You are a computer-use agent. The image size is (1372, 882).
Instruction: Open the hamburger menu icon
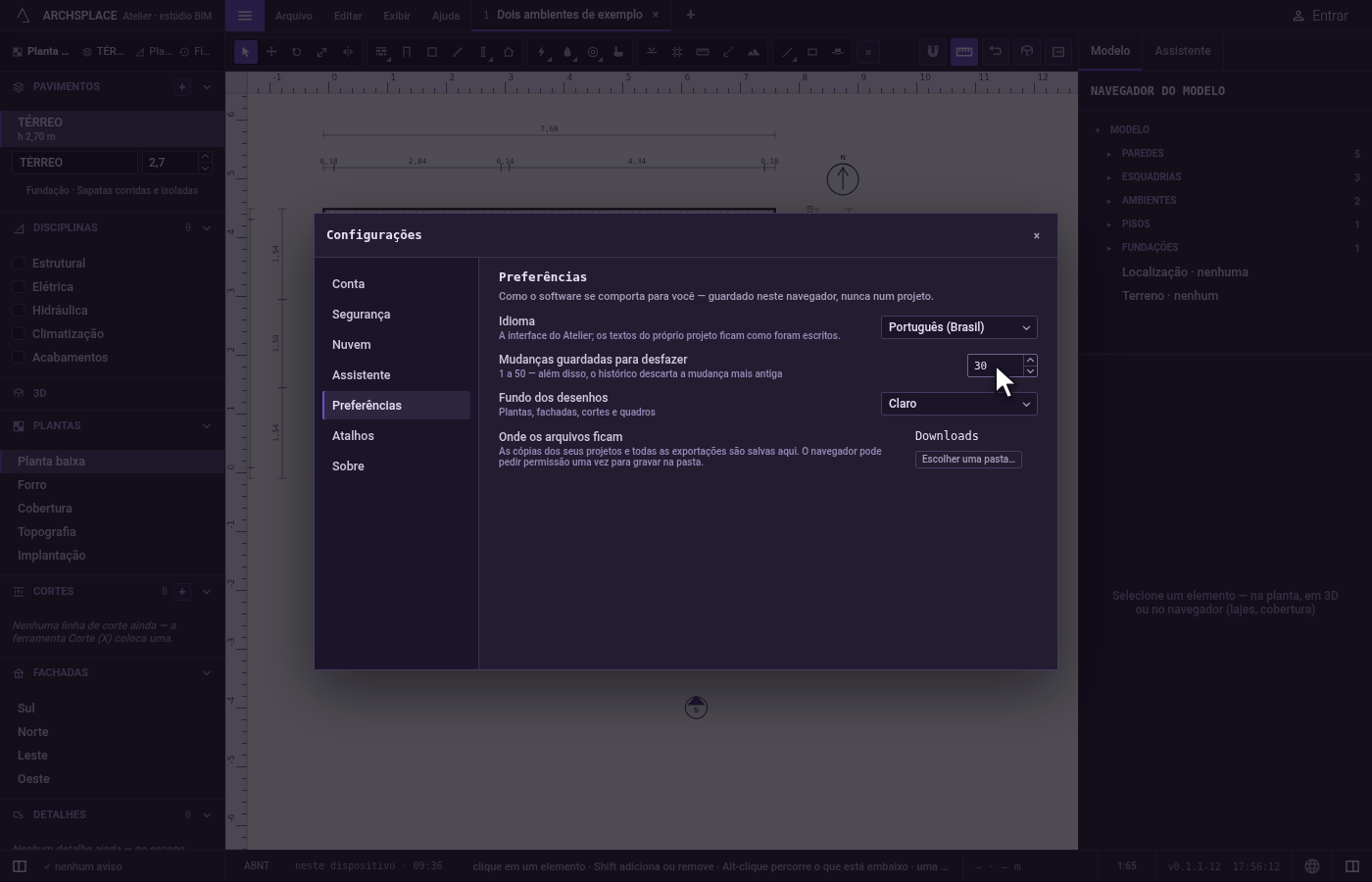tap(245, 16)
